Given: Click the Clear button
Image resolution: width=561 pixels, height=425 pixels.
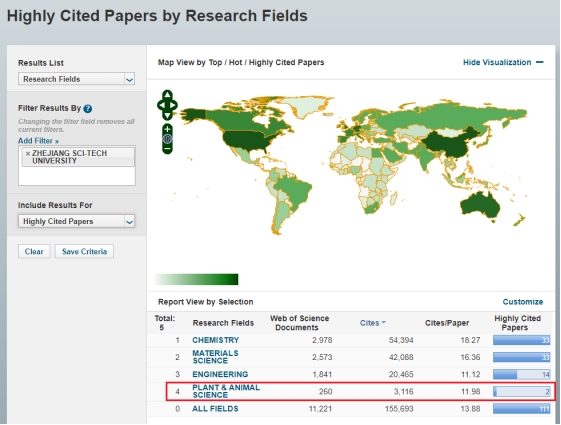Looking at the screenshot, I should point(34,251).
